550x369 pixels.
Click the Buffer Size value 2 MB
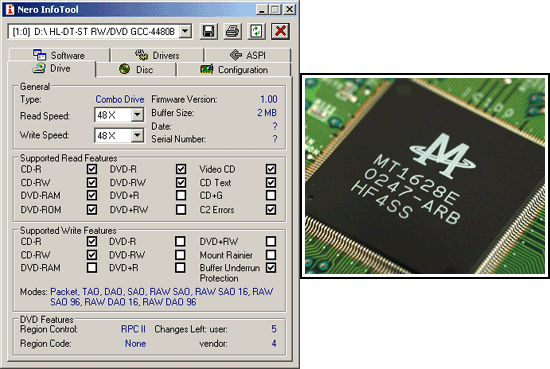(267, 113)
